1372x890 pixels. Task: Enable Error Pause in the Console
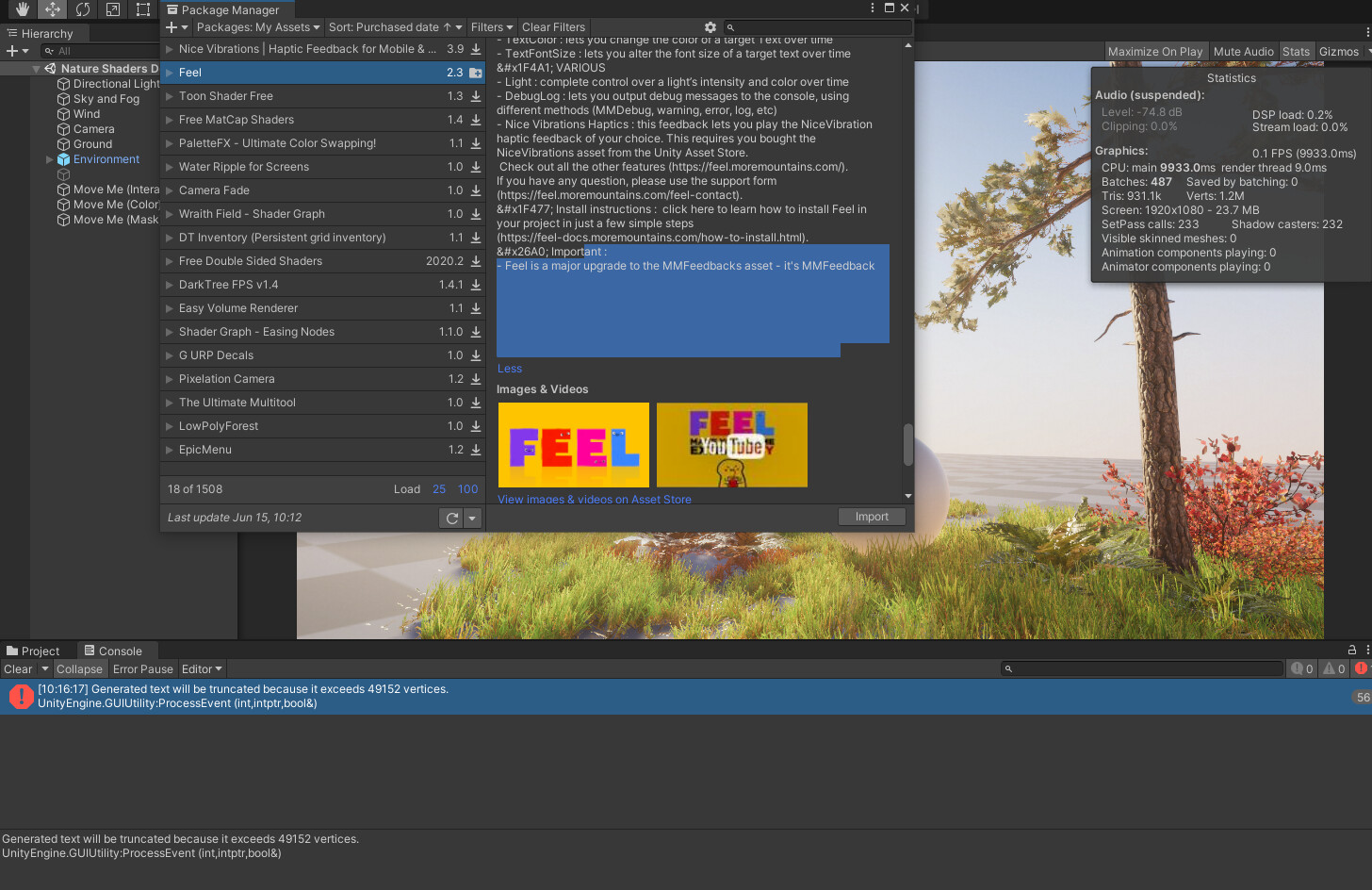142,668
